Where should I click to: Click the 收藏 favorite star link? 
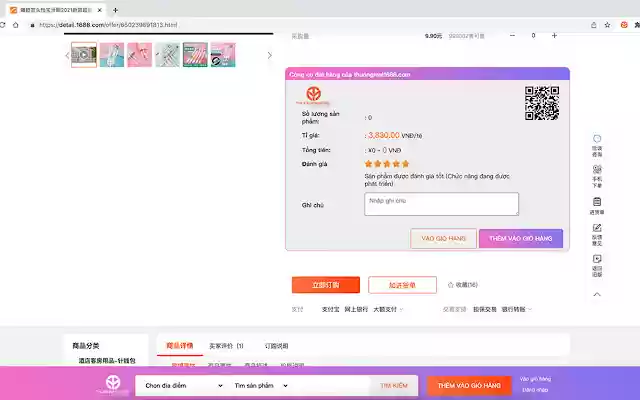(462, 285)
